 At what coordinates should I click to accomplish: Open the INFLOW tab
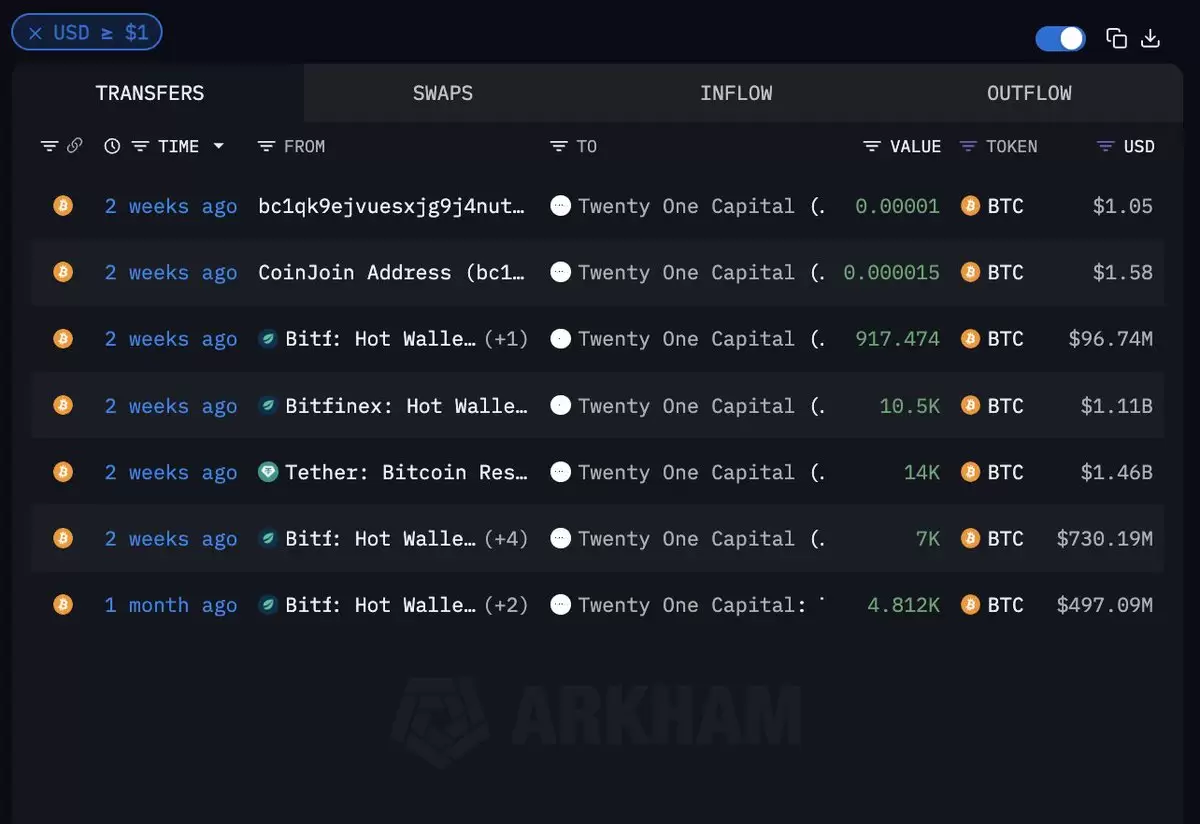tap(736, 93)
